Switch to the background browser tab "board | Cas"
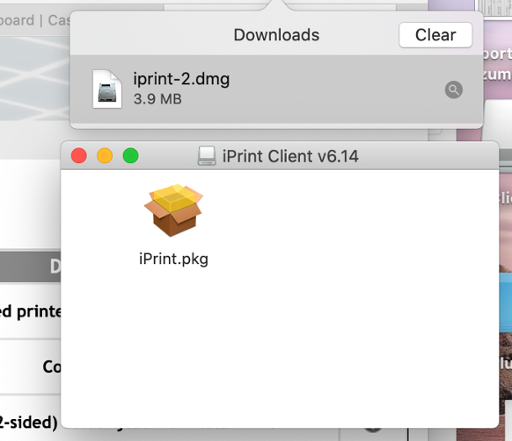The height and width of the screenshot is (441, 512). [x=35, y=20]
